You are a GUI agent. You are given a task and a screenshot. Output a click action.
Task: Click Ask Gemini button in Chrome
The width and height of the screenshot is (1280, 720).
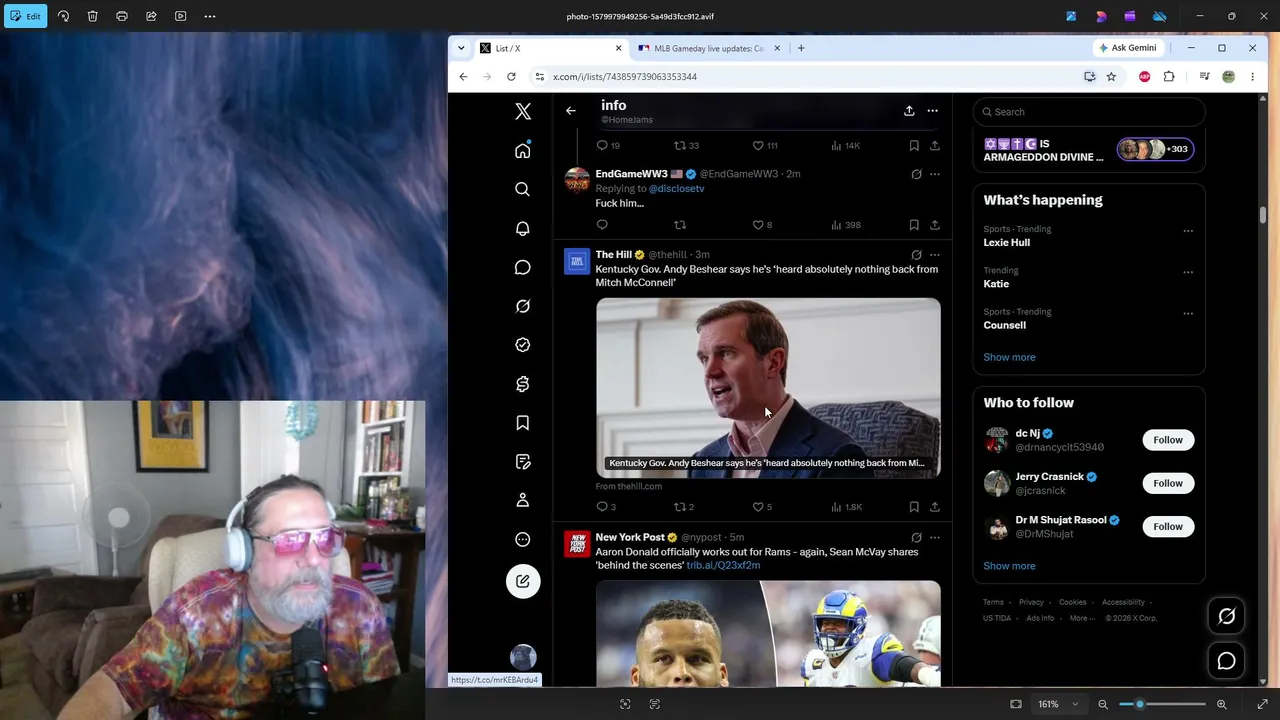pos(1128,48)
